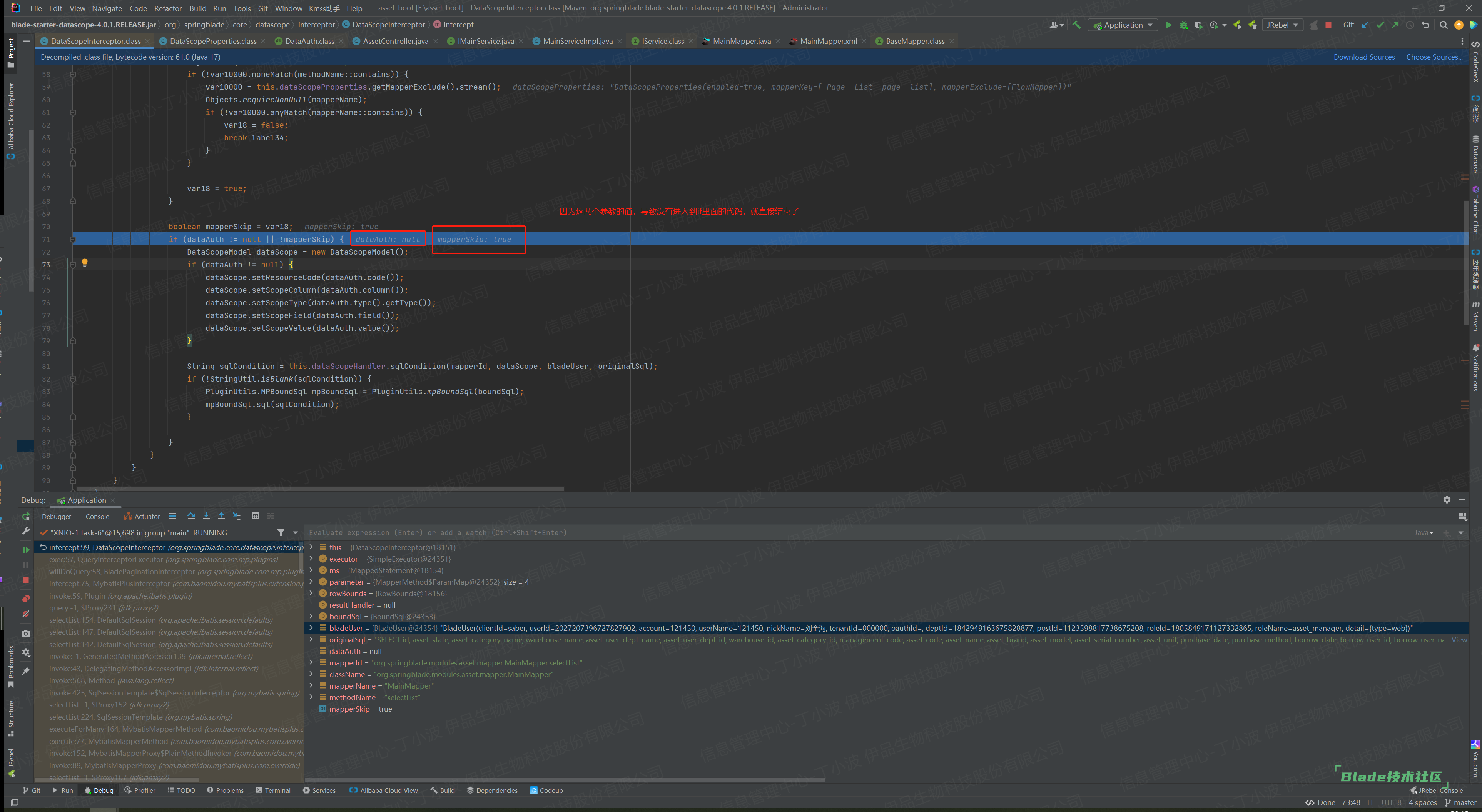The height and width of the screenshot is (812, 1482).
Task: Click Show Execution Point icon
Action: point(172,516)
